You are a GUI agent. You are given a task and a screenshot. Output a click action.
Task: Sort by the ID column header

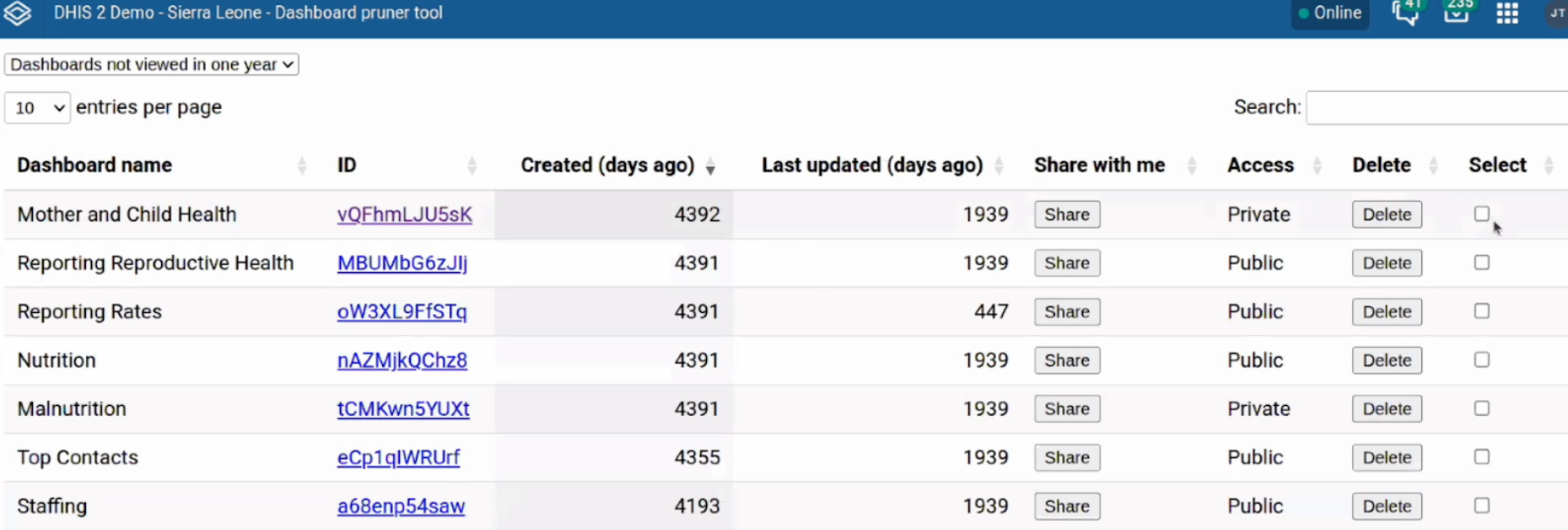(347, 165)
